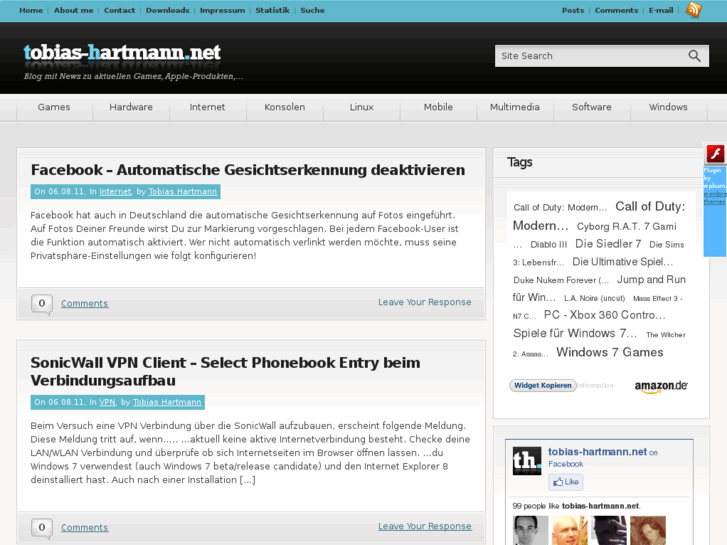The height and width of the screenshot is (545, 727).
Task: Click the amazon.de logo
Action: [x=661, y=386]
